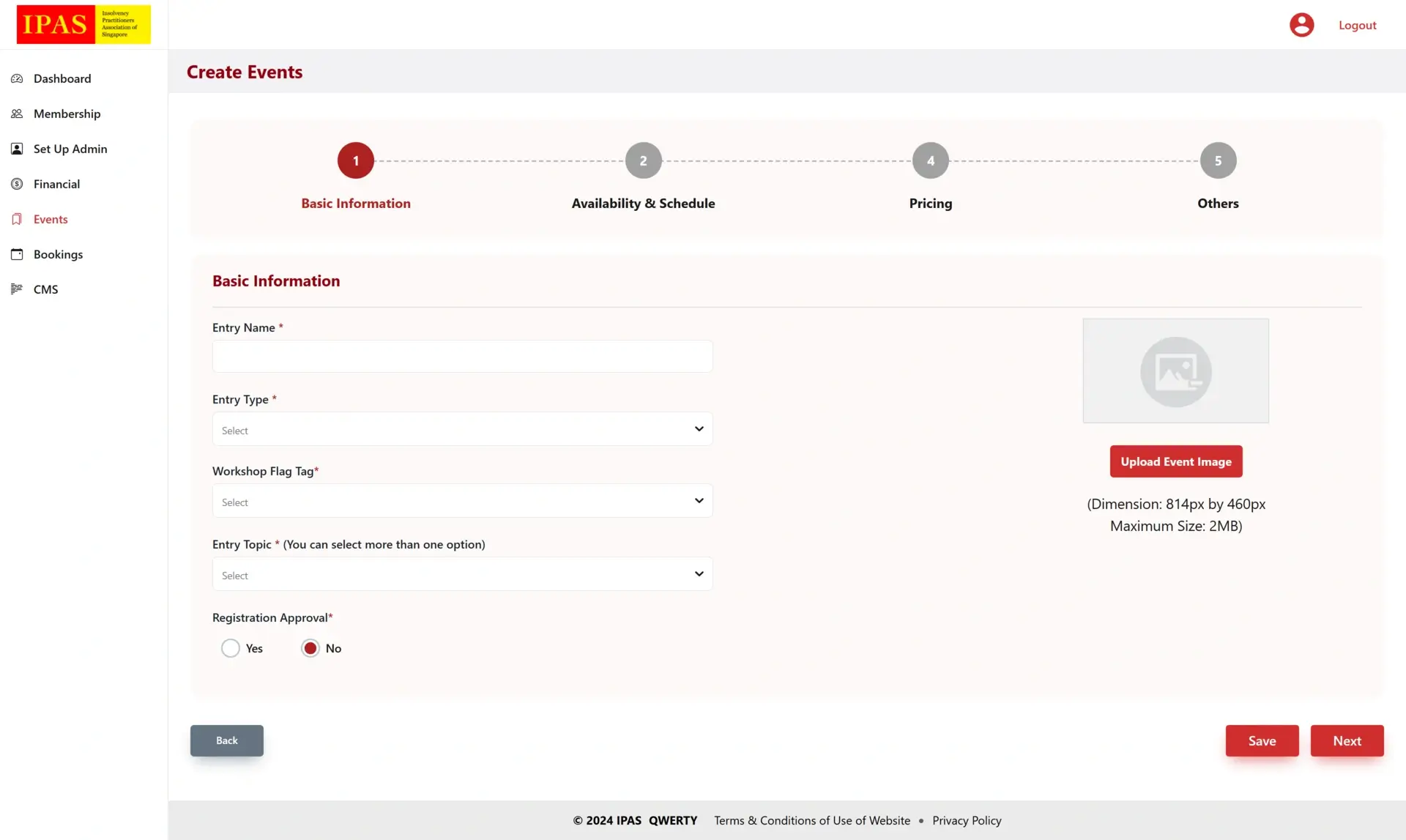Expand the Workshop Flag Tag dropdown
1406x840 pixels.
(x=462, y=501)
